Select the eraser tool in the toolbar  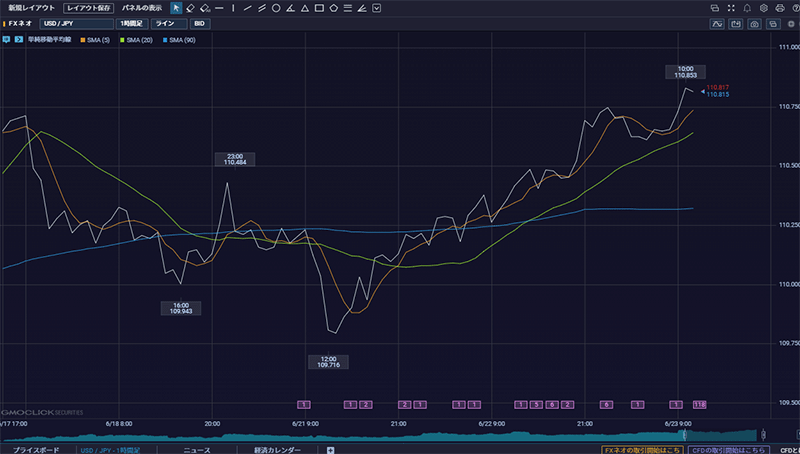tap(191, 7)
